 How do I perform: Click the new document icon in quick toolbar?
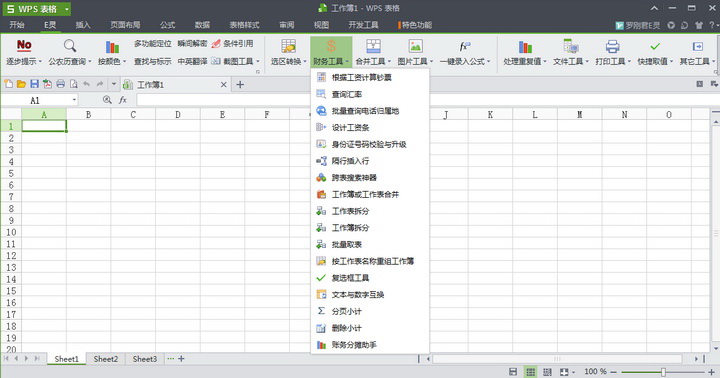tap(8, 84)
